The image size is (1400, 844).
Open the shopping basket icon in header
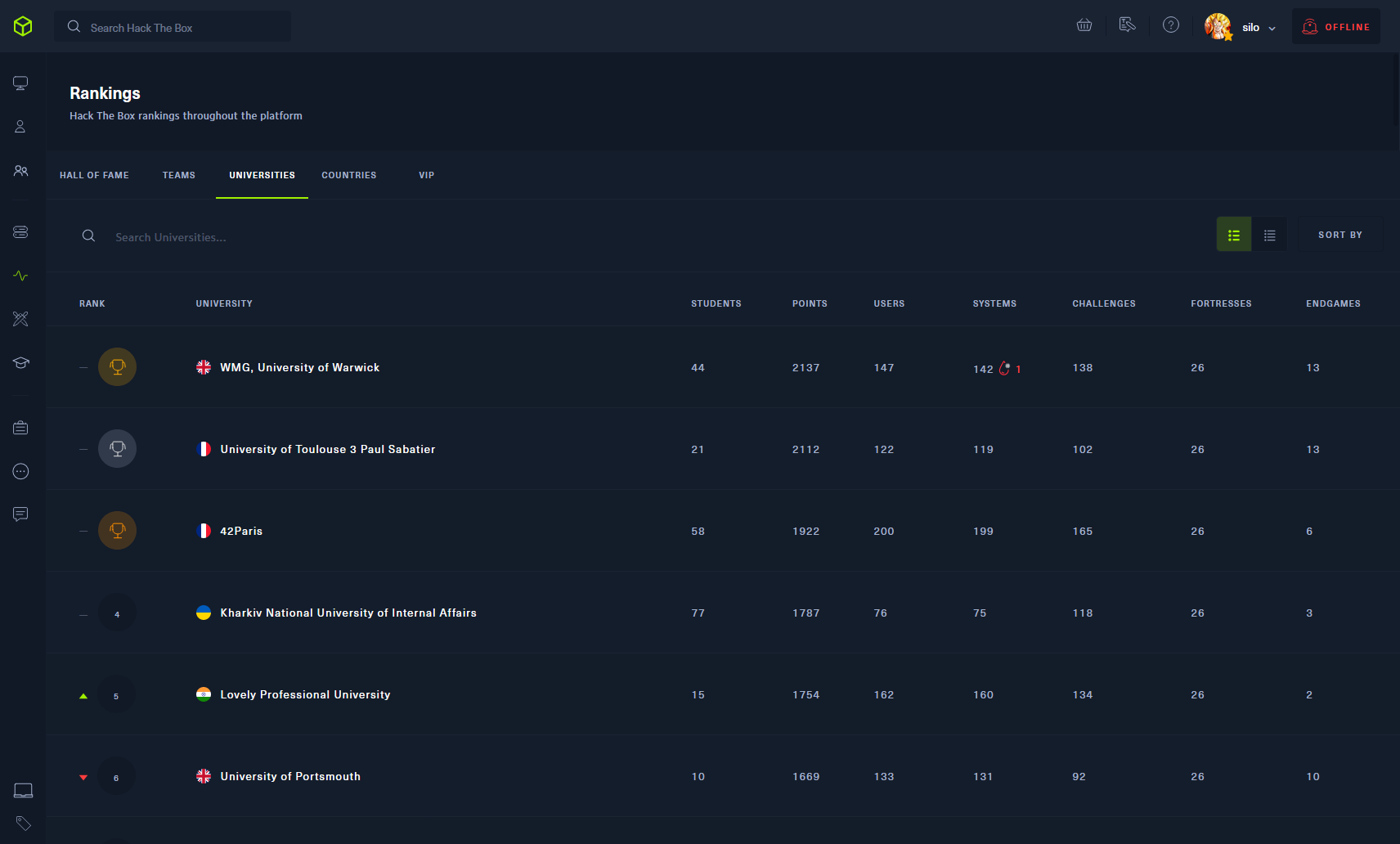click(x=1084, y=25)
